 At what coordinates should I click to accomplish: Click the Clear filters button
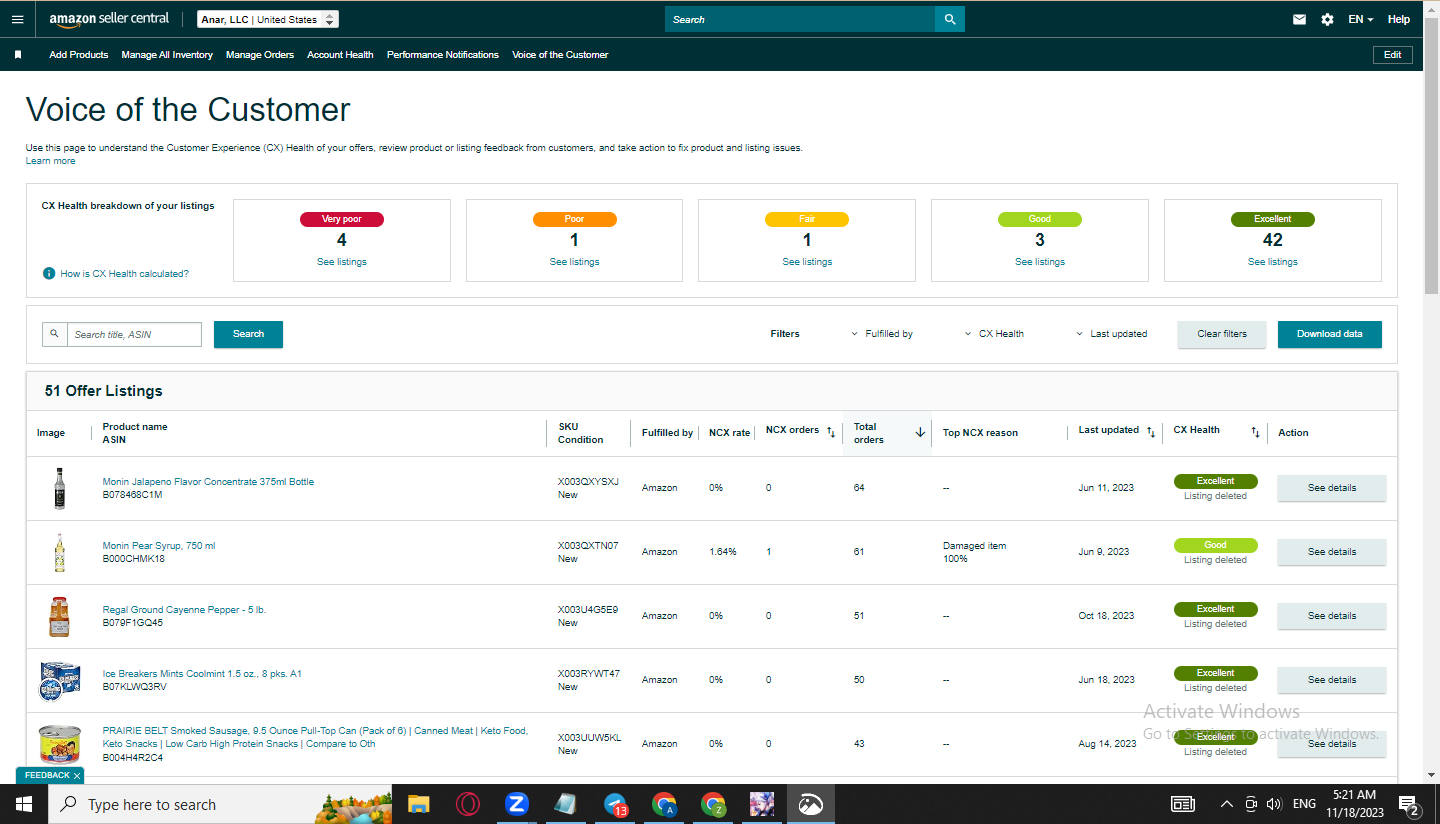(1222, 334)
